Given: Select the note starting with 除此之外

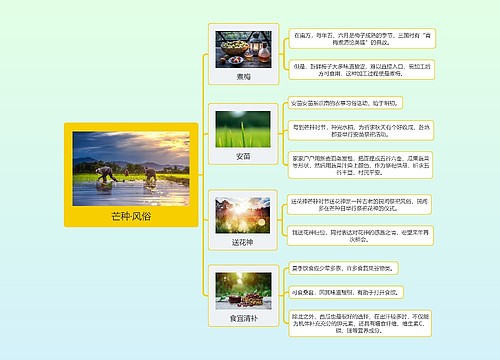Looking at the screenshot, I should pos(360,323).
